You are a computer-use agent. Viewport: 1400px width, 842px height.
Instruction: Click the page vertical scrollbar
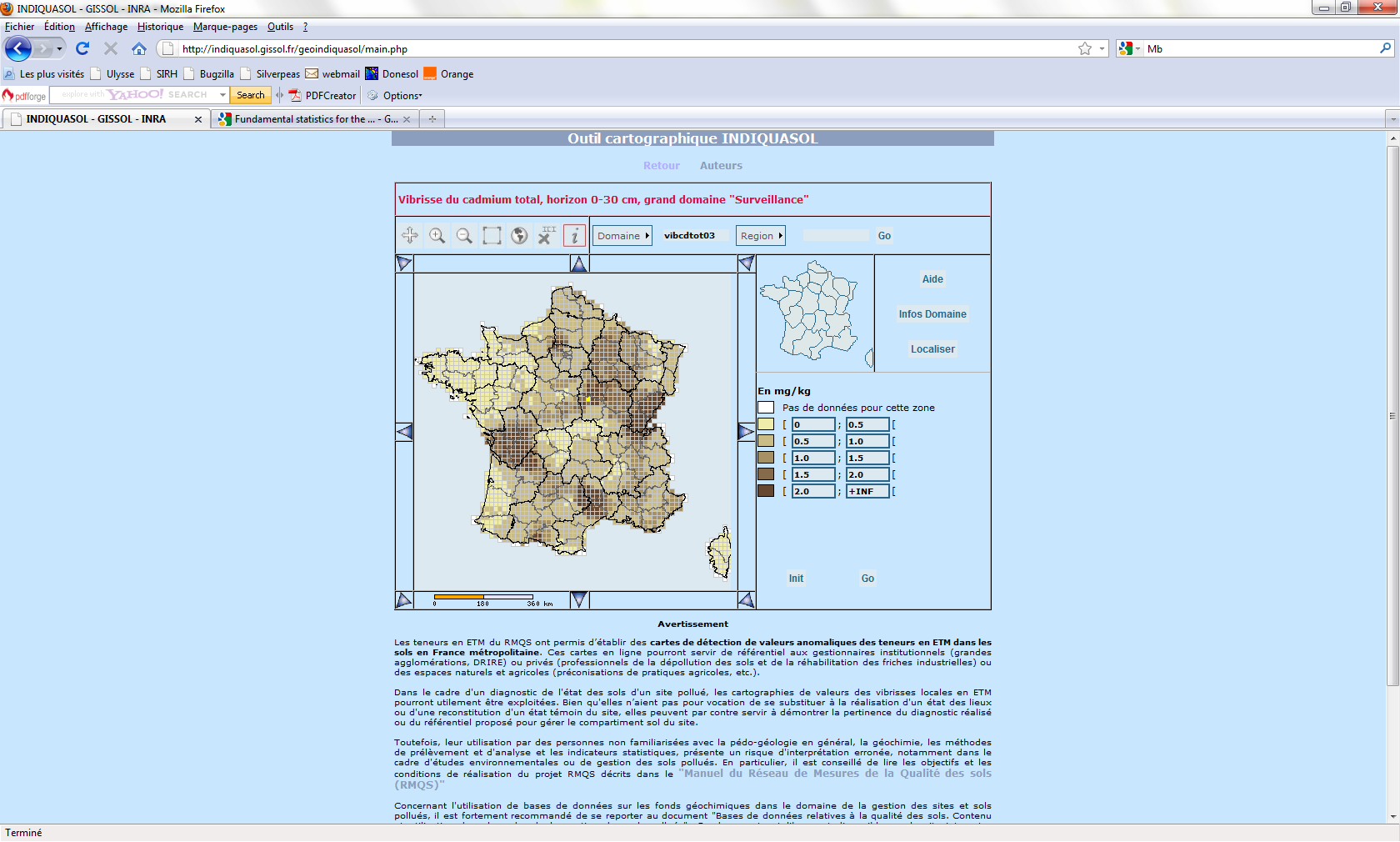(1392, 417)
